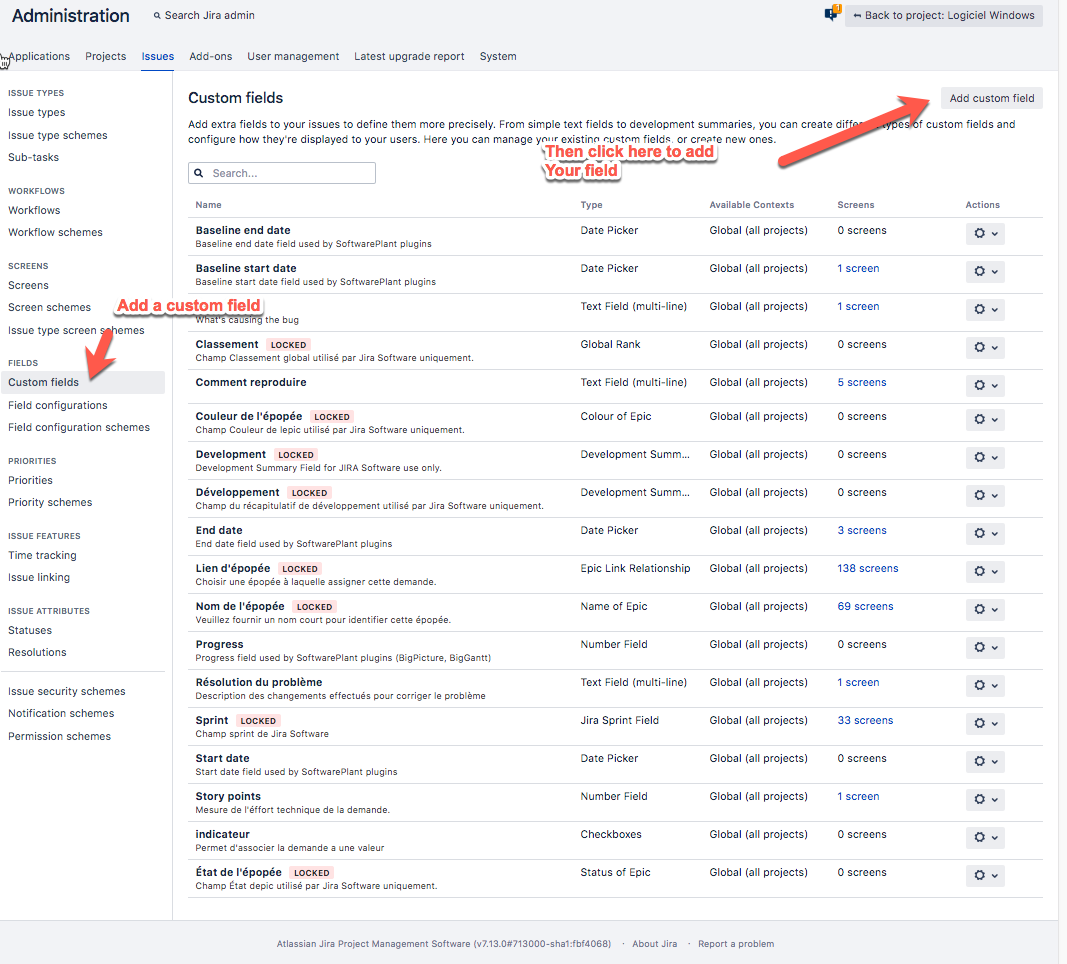The height and width of the screenshot is (964, 1067).
Task: Open the Latest upgrade report tab
Action: (409, 56)
